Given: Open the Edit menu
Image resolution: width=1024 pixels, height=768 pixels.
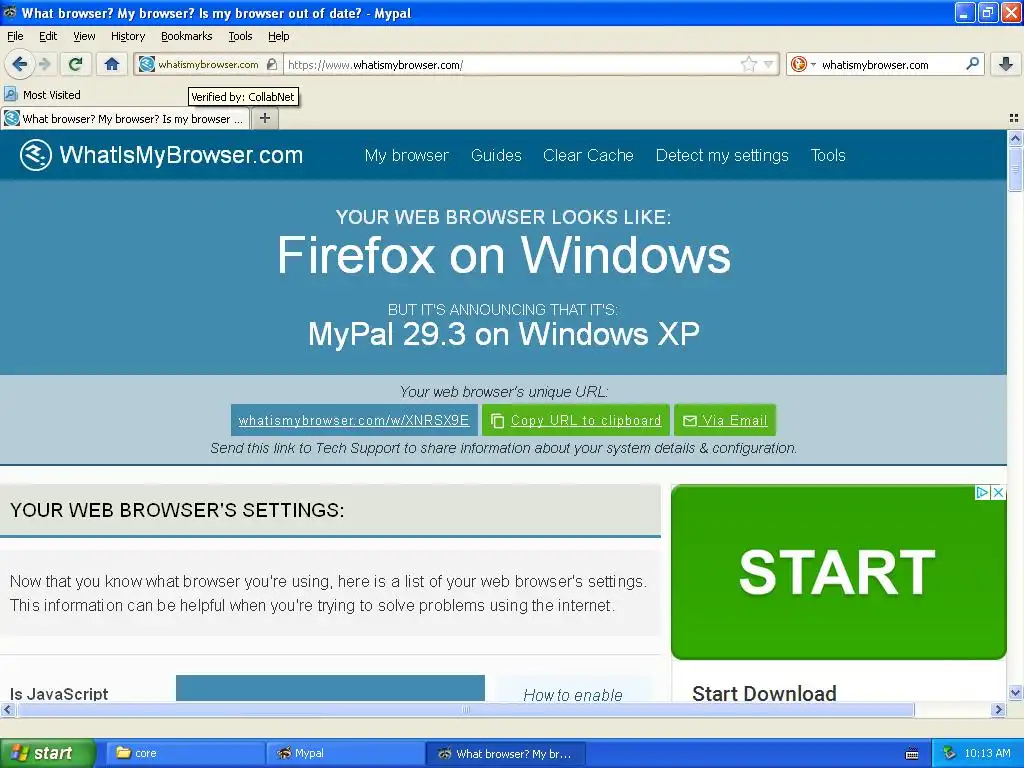Looking at the screenshot, I should tap(48, 36).
